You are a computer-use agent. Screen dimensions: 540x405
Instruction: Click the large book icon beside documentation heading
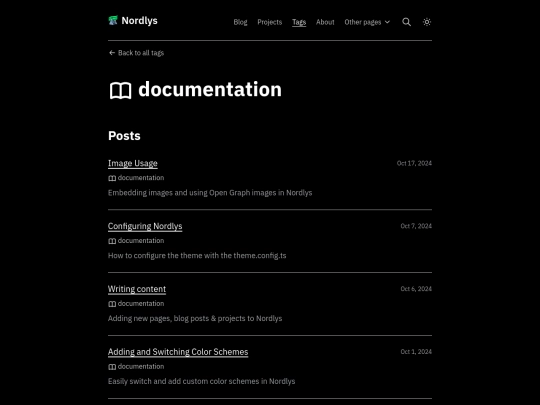[x=121, y=91]
